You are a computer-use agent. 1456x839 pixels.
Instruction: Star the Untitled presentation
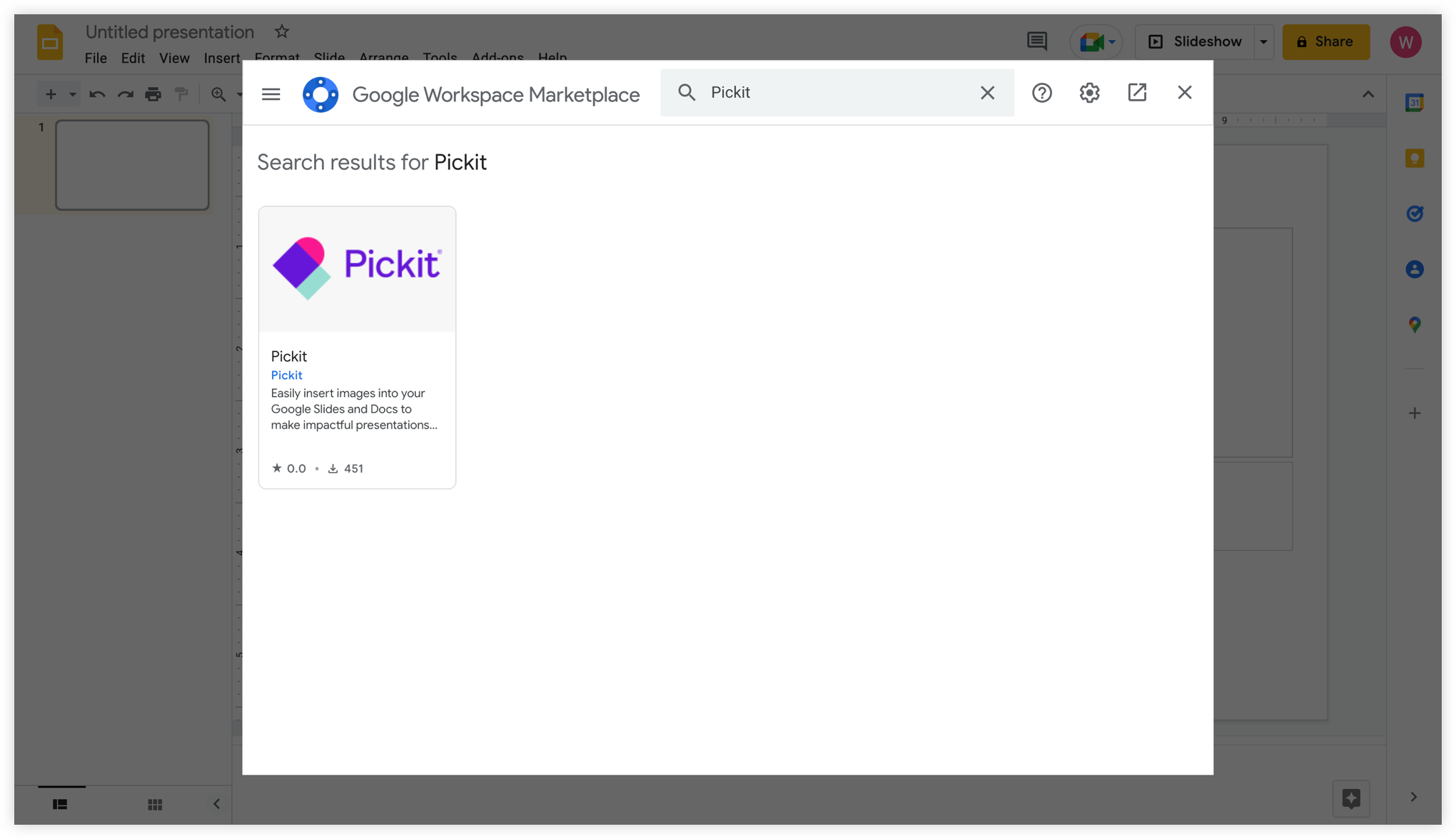point(282,31)
